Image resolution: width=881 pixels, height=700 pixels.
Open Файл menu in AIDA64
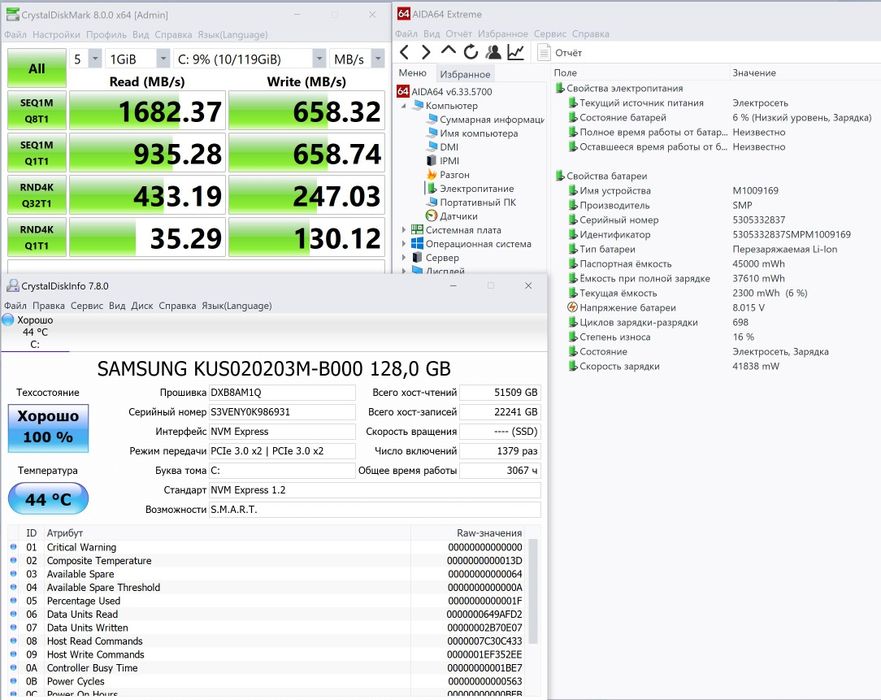406,34
